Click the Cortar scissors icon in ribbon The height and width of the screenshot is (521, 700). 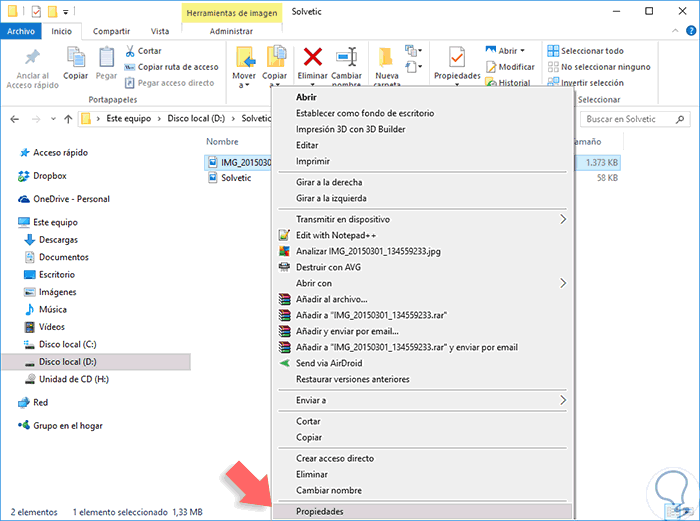pos(130,51)
